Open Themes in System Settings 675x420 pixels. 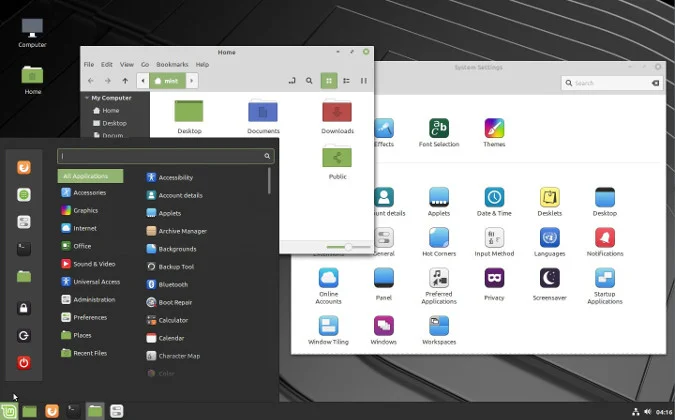tap(494, 131)
